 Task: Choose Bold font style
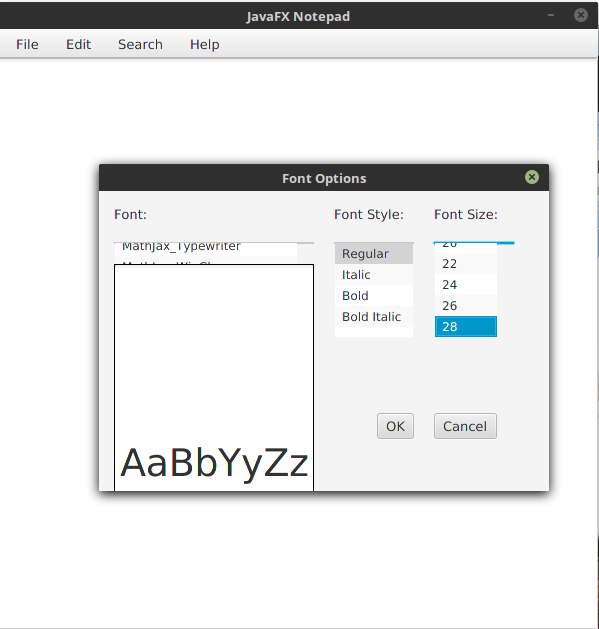(x=374, y=296)
